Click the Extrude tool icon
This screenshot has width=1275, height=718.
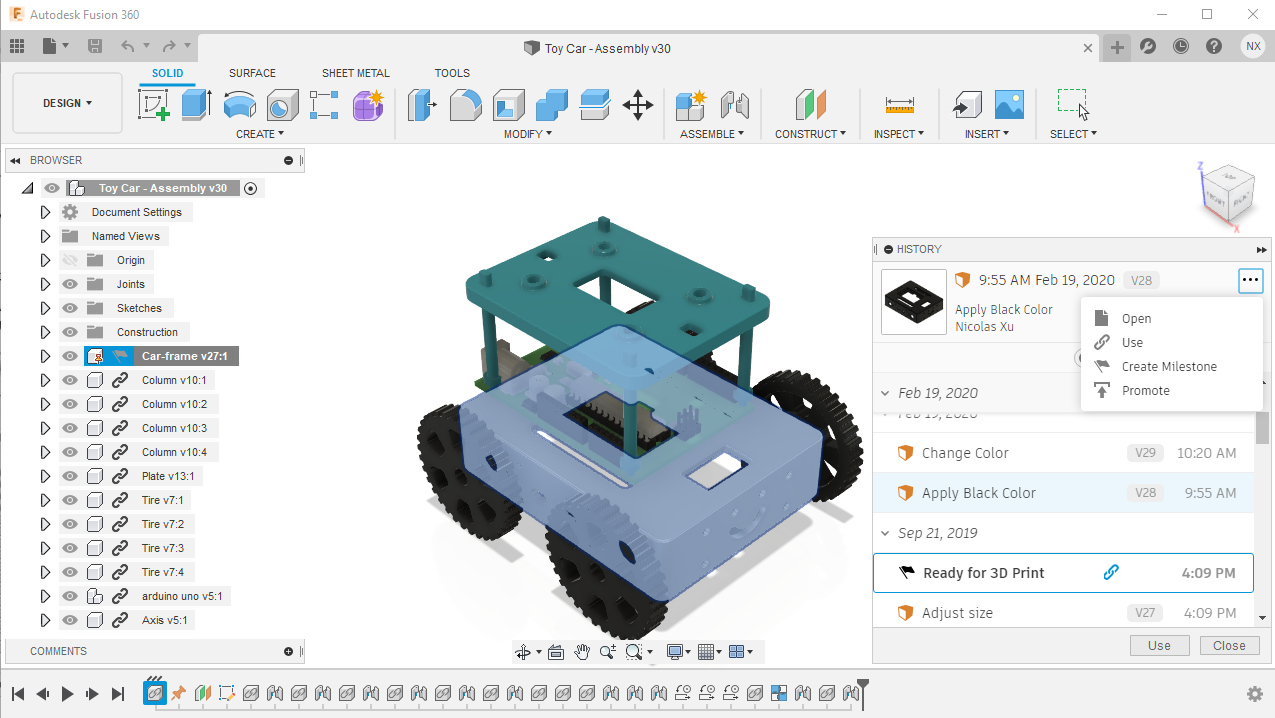click(x=196, y=105)
